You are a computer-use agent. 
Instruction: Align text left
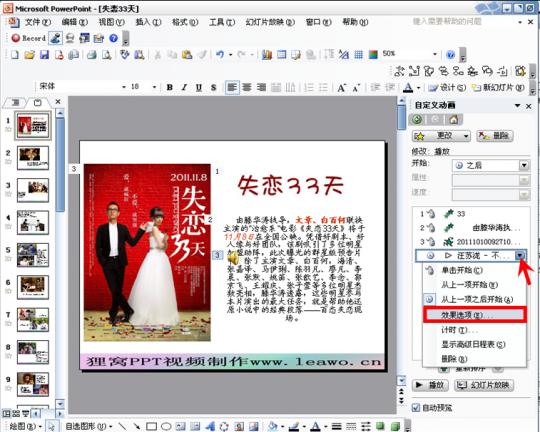pyautogui.click(x=232, y=87)
